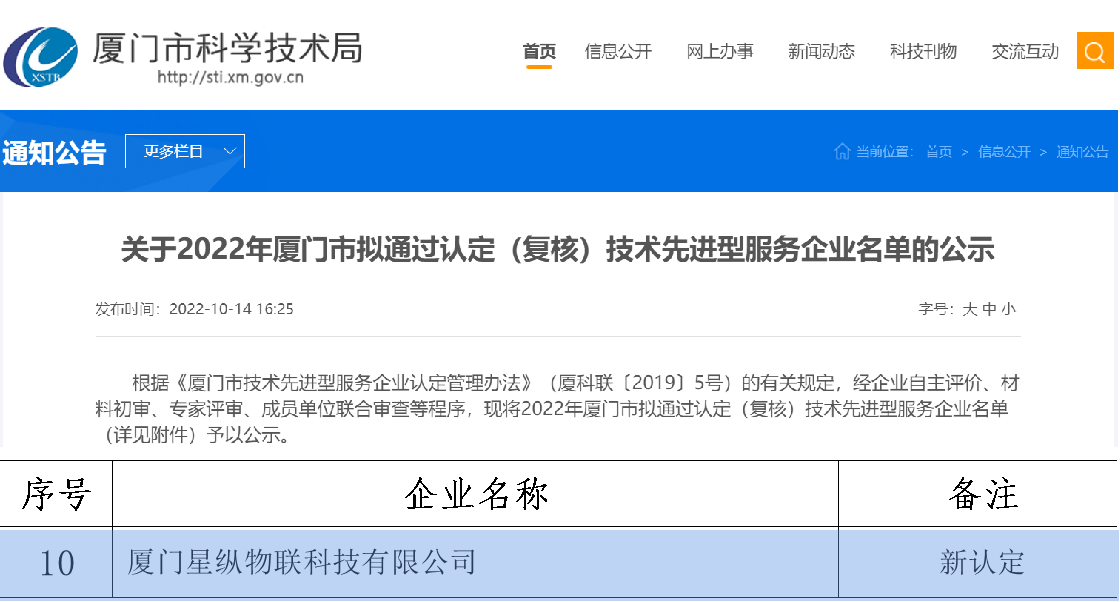Expand the 更多栏目 dropdown

click(x=185, y=151)
